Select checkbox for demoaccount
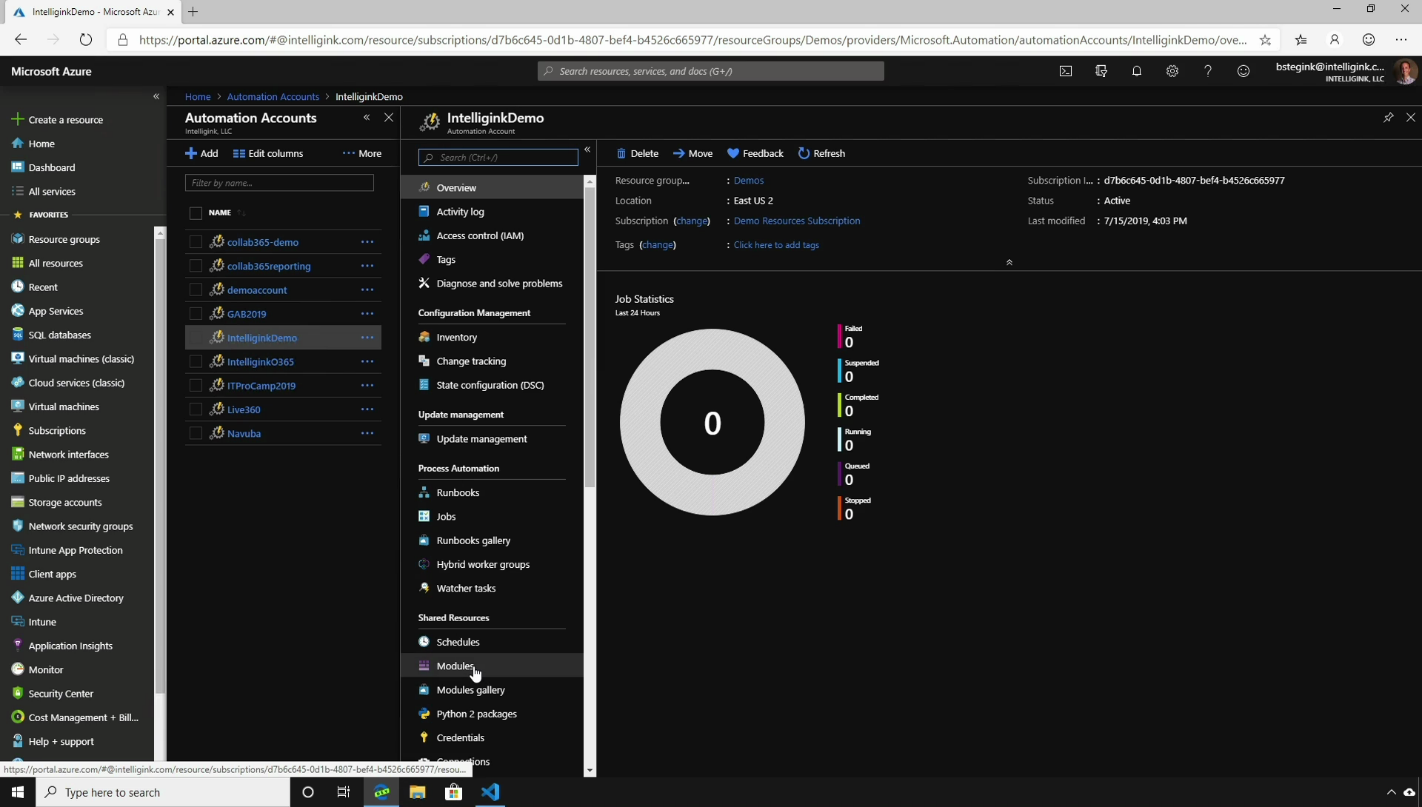 click(196, 290)
